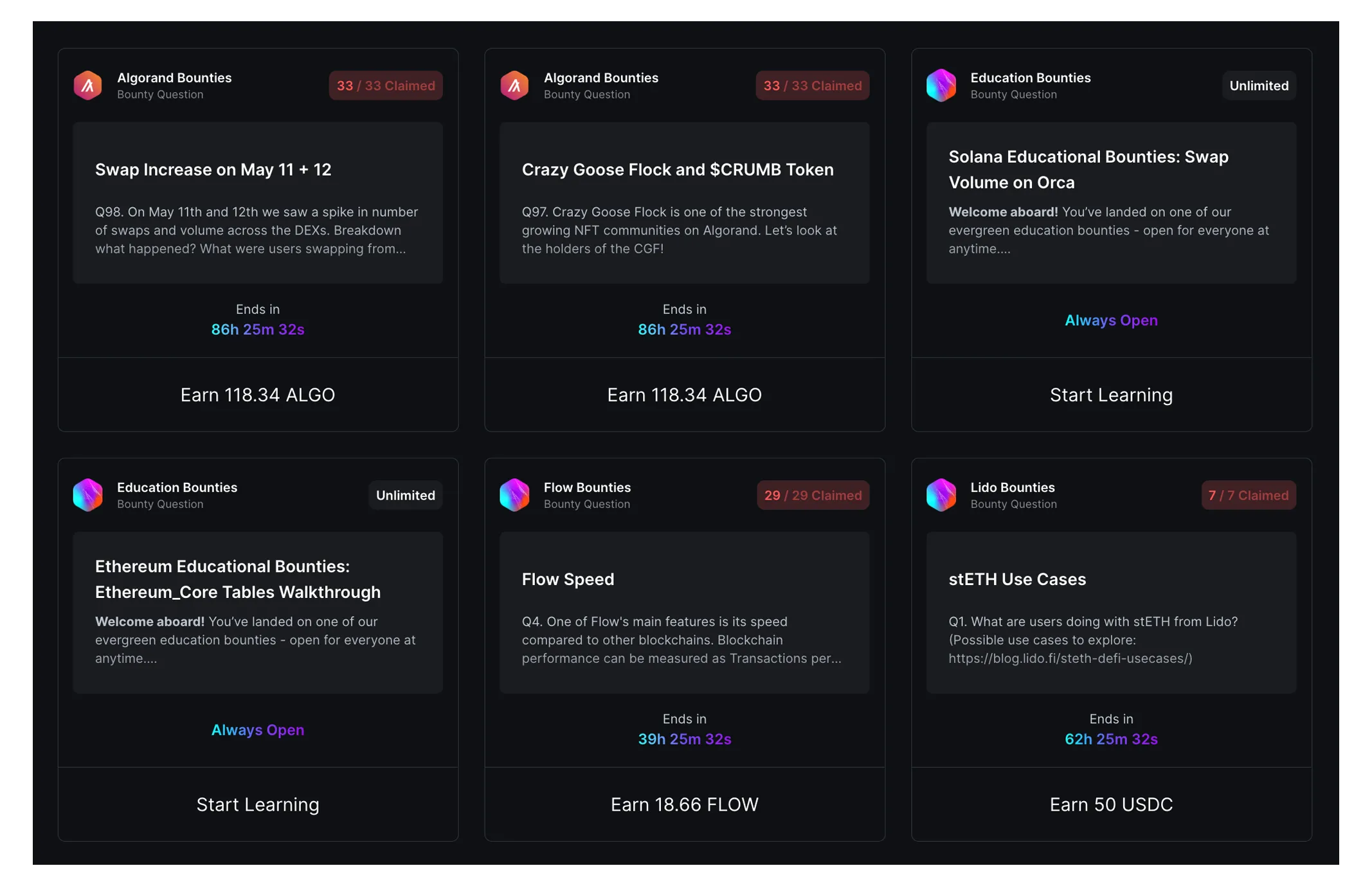Click the 29 / 29 Claimed badge

coord(813,495)
